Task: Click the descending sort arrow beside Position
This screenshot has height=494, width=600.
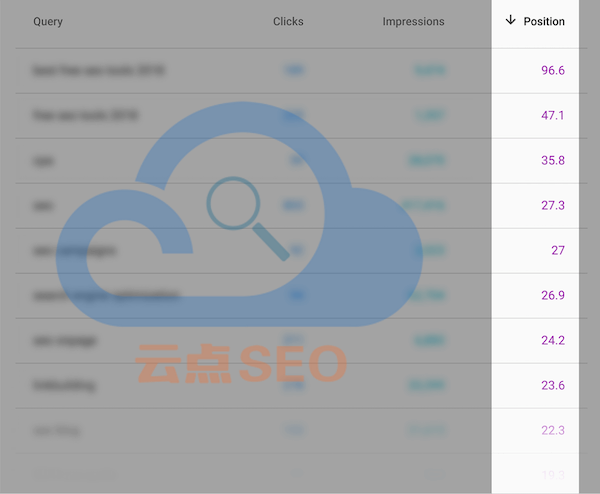Action: [x=510, y=20]
